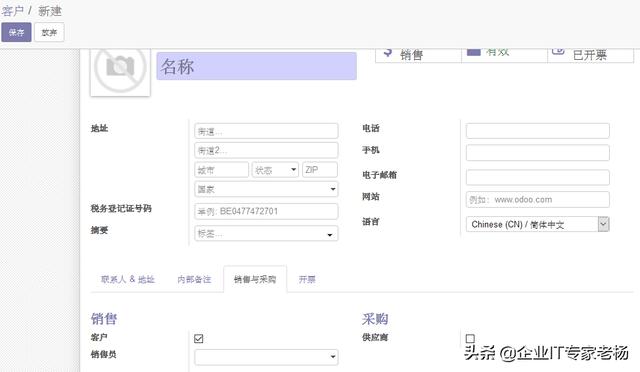Click the 放弃 discard button
This screenshot has height=372, width=640.
49,32
